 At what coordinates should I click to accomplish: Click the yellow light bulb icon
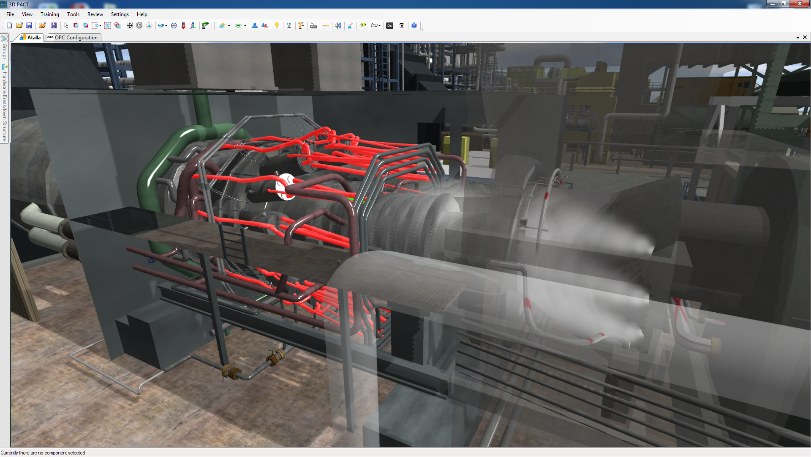click(276, 25)
